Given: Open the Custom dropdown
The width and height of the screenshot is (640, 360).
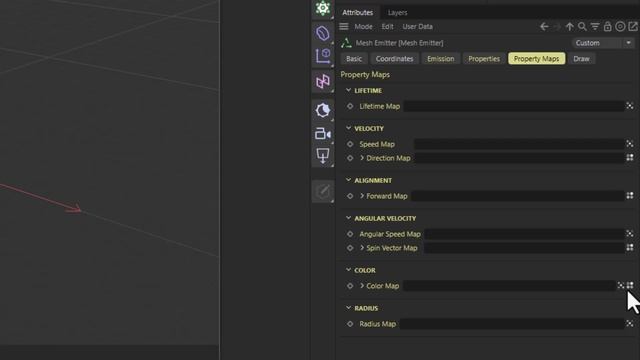Looking at the screenshot, I should click(603, 43).
